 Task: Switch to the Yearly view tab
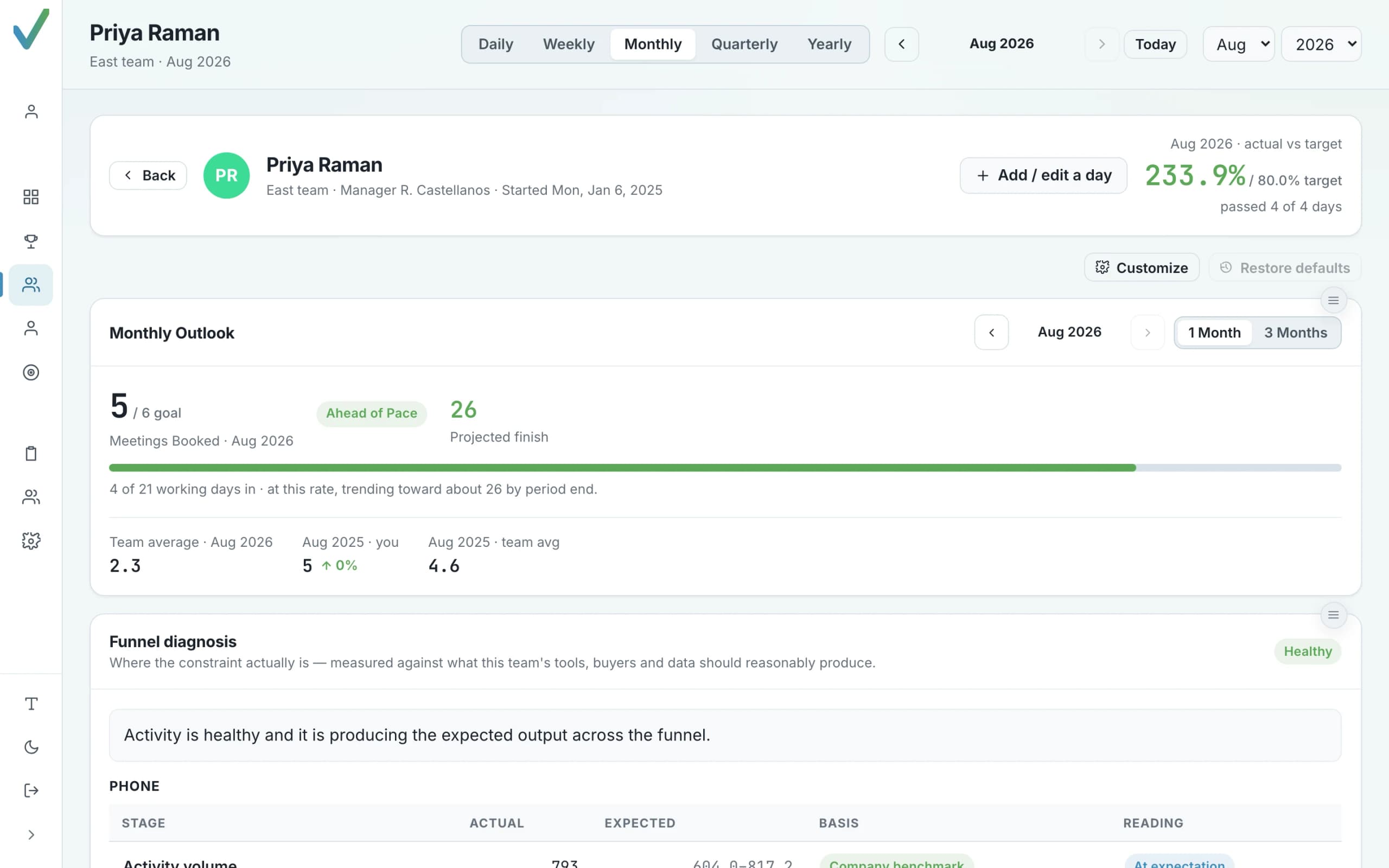point(829,44)
